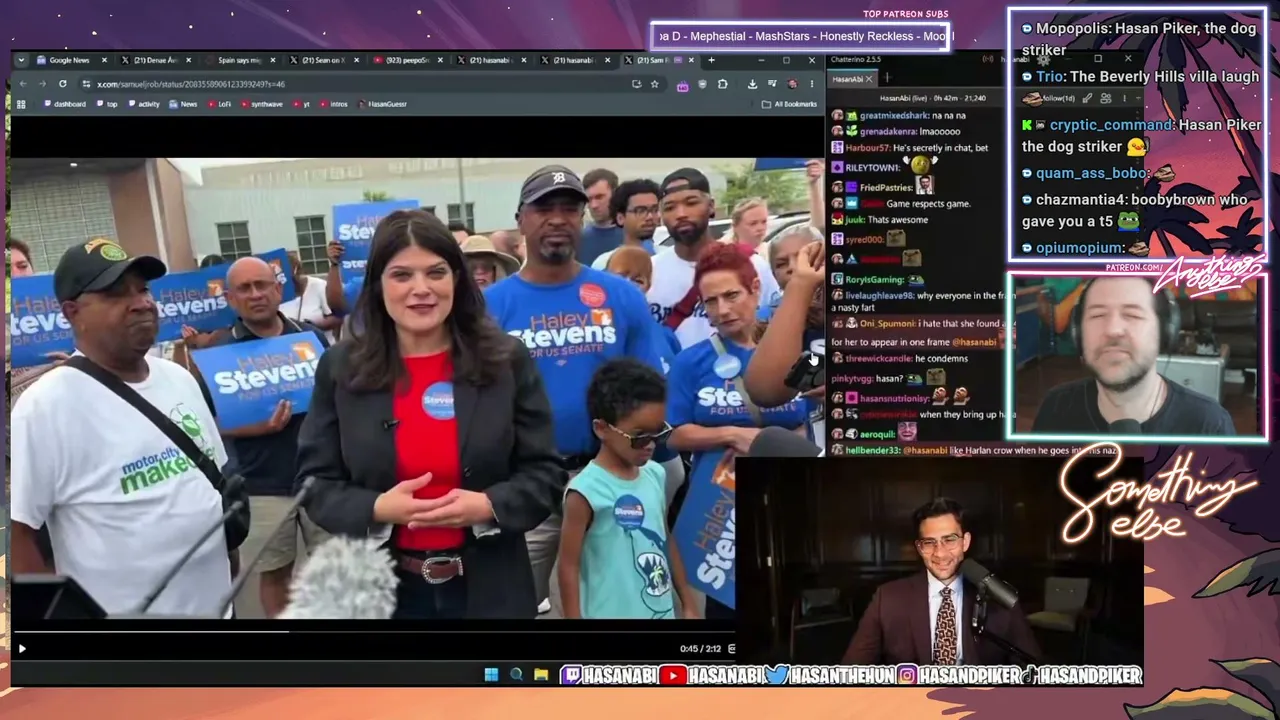Click RoryIsGaming's username in chat
This screenshot has width=1280, height=720.
pos(874,279)
